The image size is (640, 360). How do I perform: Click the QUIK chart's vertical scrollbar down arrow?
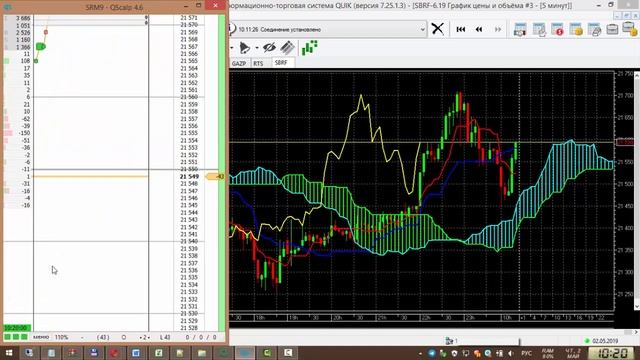tap(637, 307)
